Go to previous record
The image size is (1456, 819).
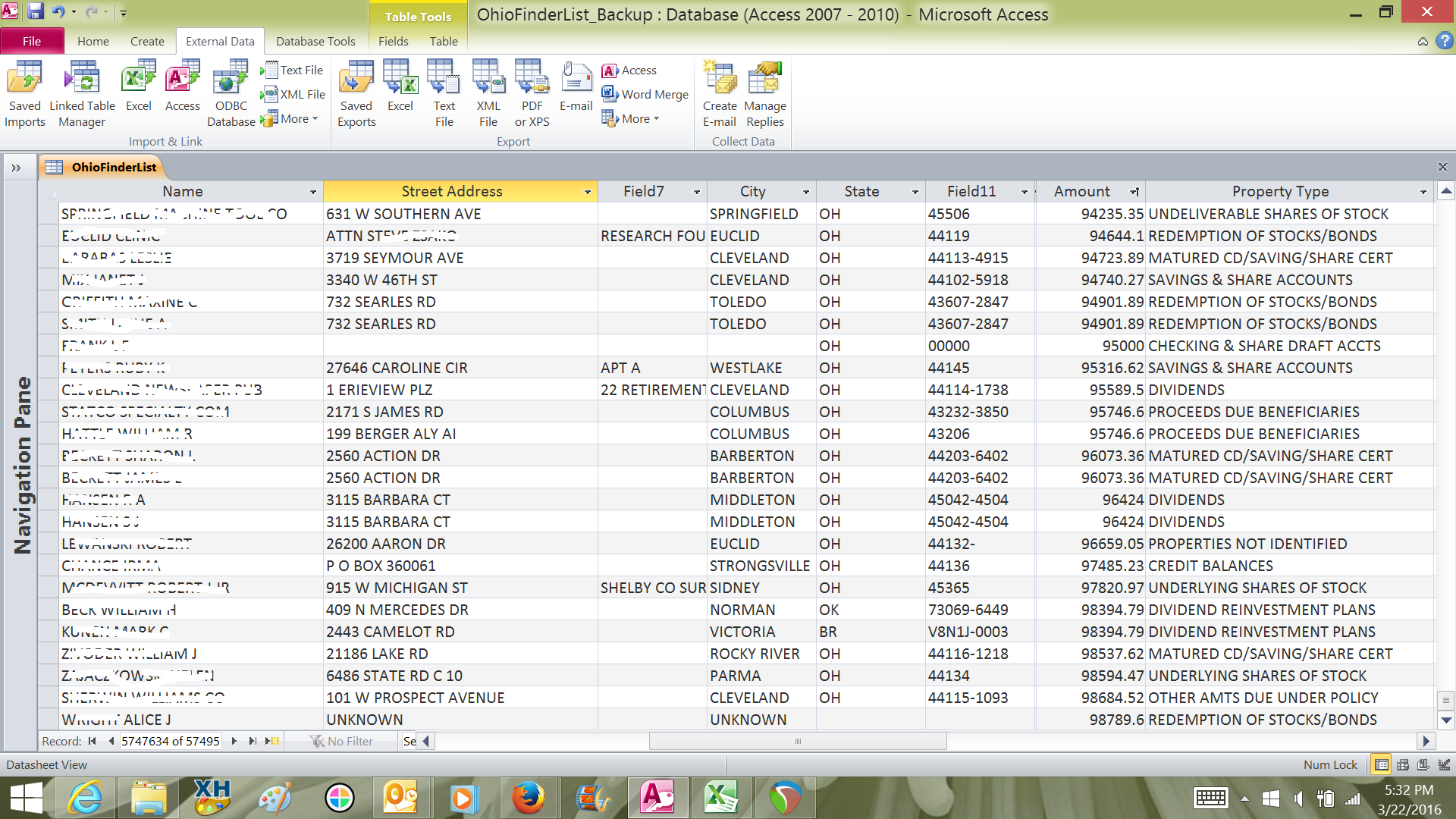pos(111,741)
